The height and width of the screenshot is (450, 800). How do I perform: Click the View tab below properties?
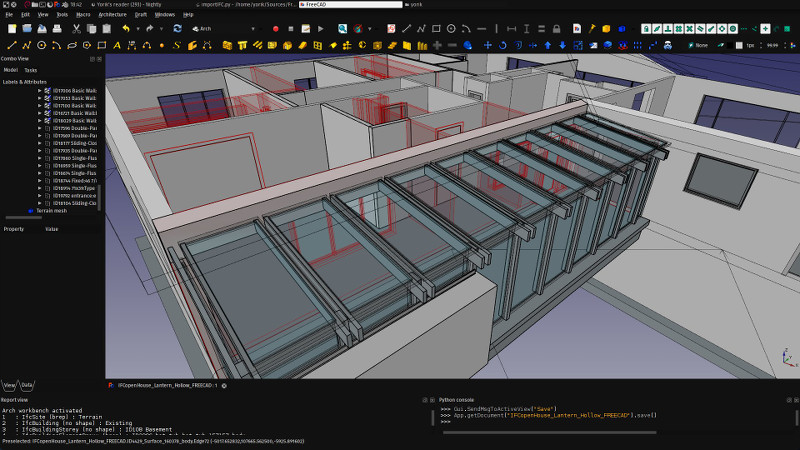click(9, 384)
